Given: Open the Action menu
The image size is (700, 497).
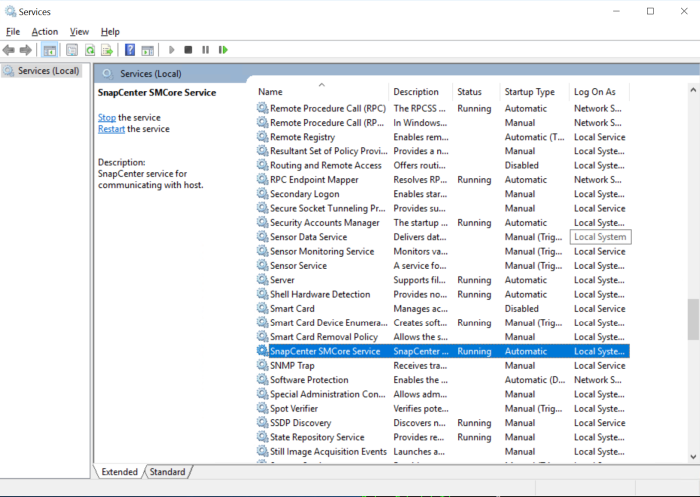Looking at the screenshot, I should click(x=44, y=31).
